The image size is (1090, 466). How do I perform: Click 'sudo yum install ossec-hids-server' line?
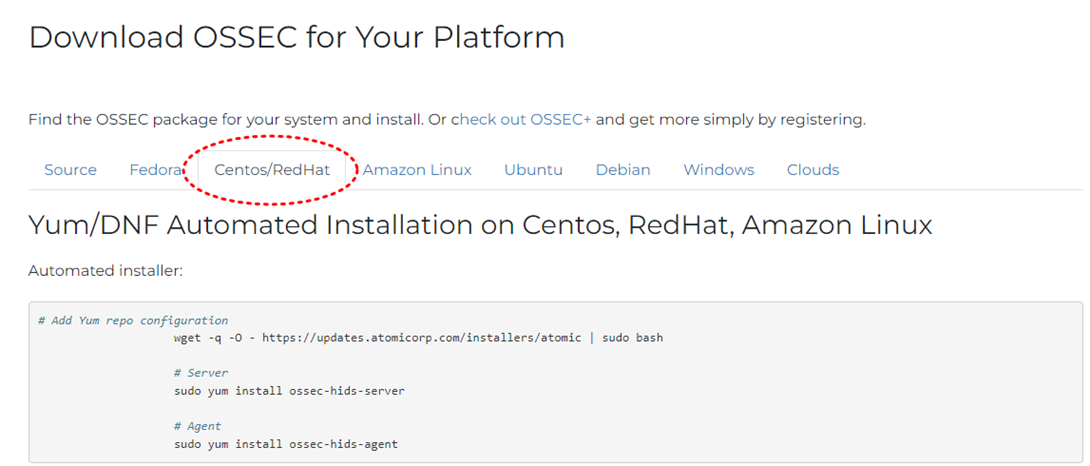(289, 391)
